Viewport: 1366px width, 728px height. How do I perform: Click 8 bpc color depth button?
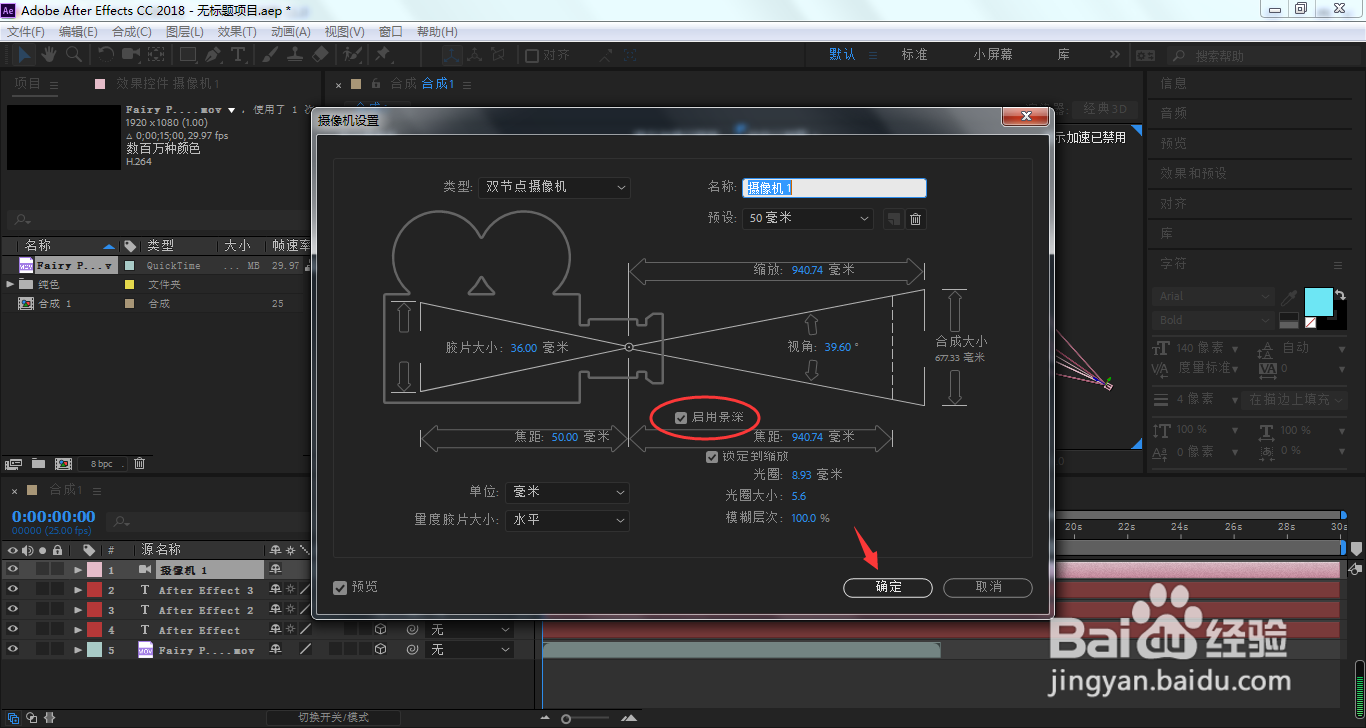(x=102, y=464)
